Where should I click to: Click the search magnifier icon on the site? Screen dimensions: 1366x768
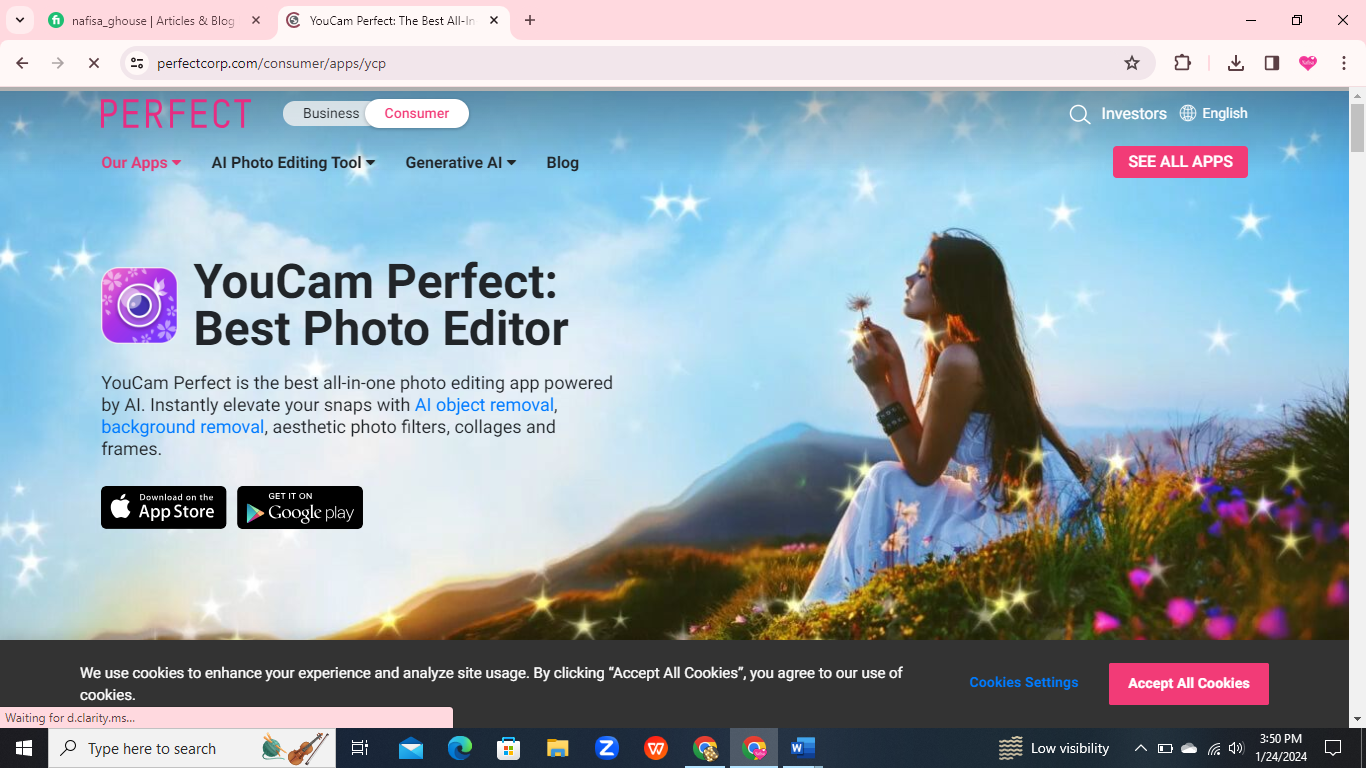pos(1079,114)
